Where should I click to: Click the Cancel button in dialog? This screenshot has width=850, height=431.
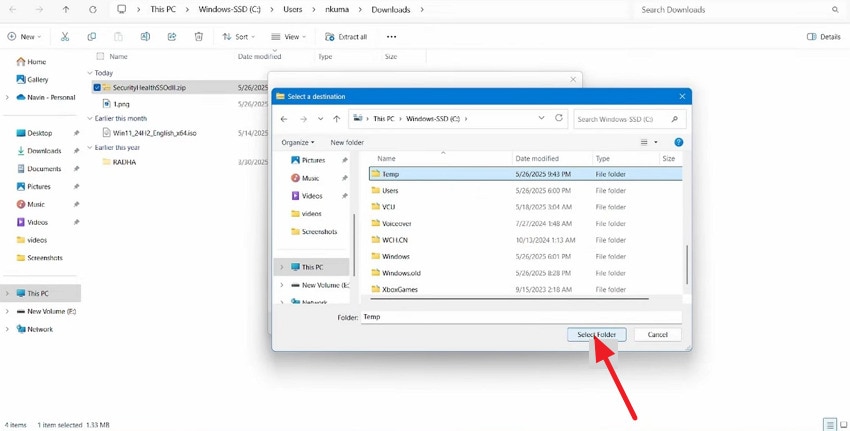pos(658,335)
